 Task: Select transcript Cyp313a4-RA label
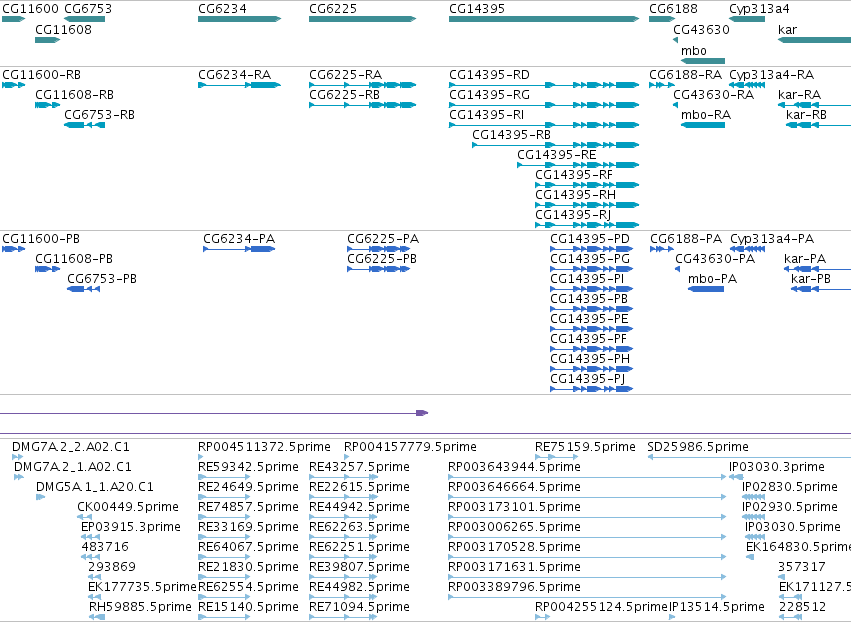tap(772, 75)
